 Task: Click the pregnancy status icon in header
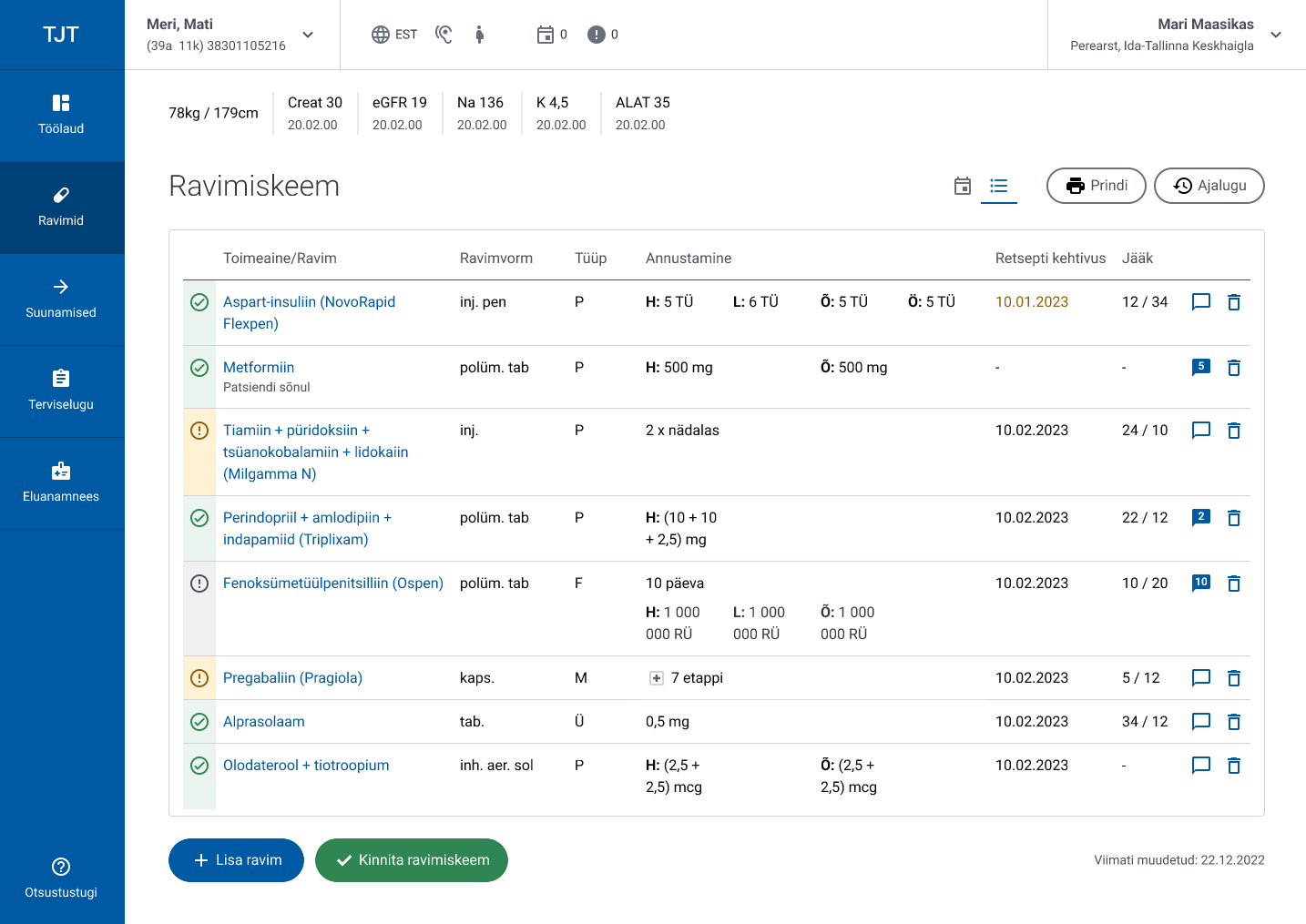coord(480,35)
